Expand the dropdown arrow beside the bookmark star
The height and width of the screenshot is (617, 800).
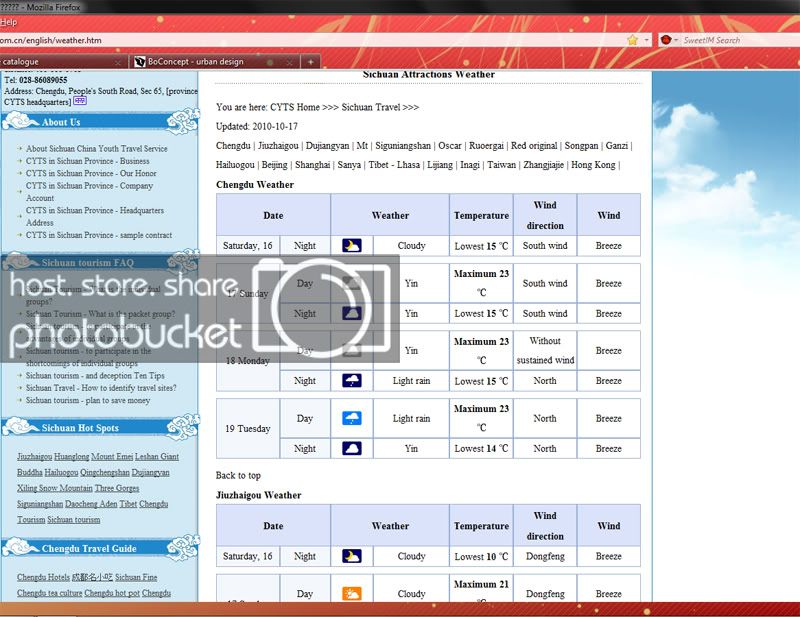pyautogui.click(x=646, y=40)
